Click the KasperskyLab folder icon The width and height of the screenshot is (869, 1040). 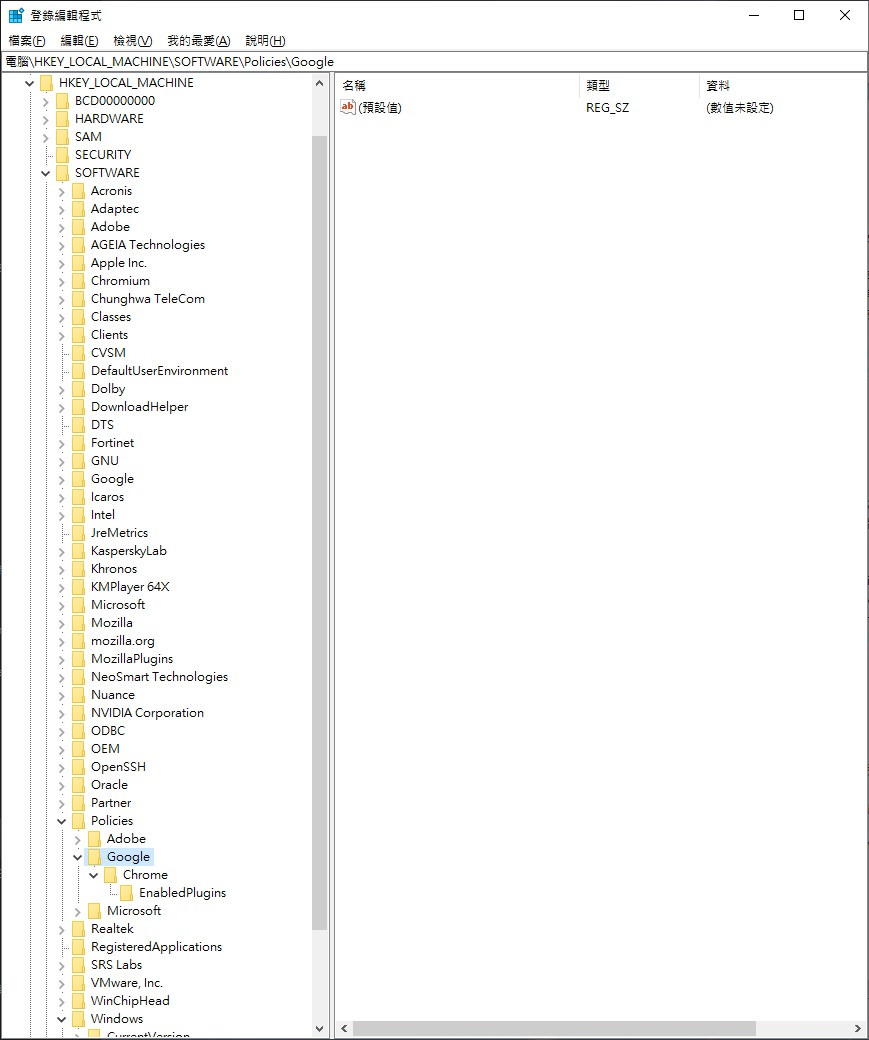pyautogui.click(x=78, y=551)
